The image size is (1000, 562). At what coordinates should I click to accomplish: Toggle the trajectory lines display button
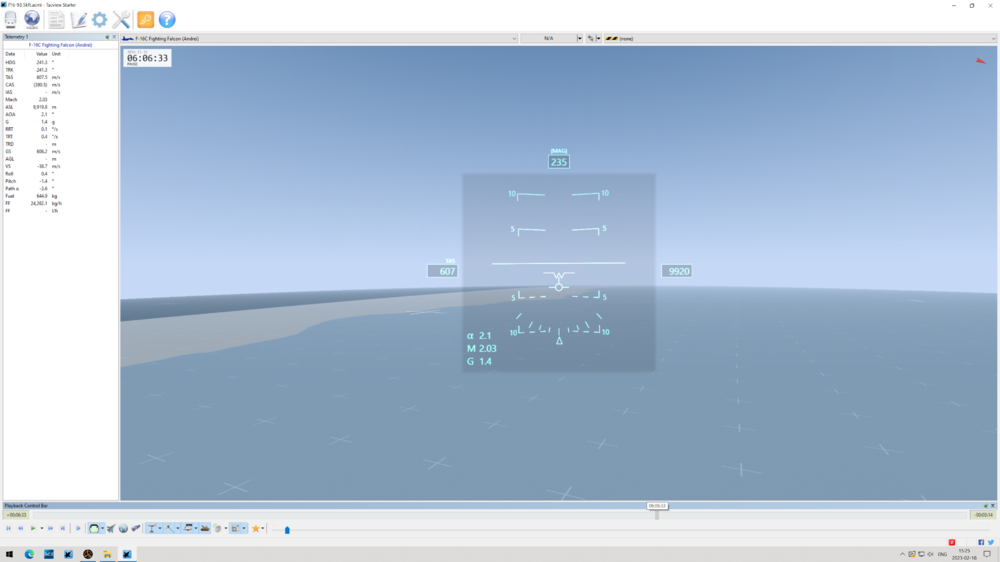[169, 528]
